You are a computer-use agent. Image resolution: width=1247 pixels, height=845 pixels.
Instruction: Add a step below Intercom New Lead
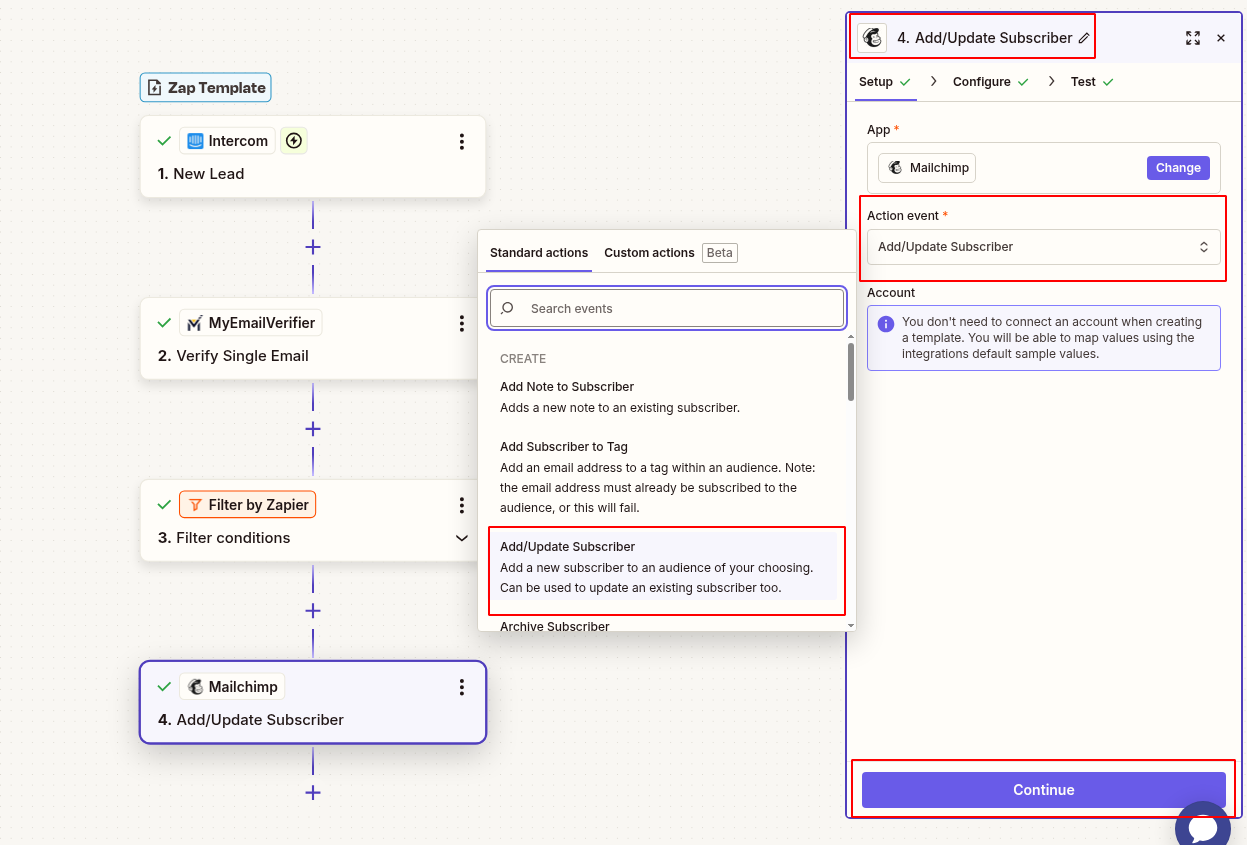tap(313, 247)
